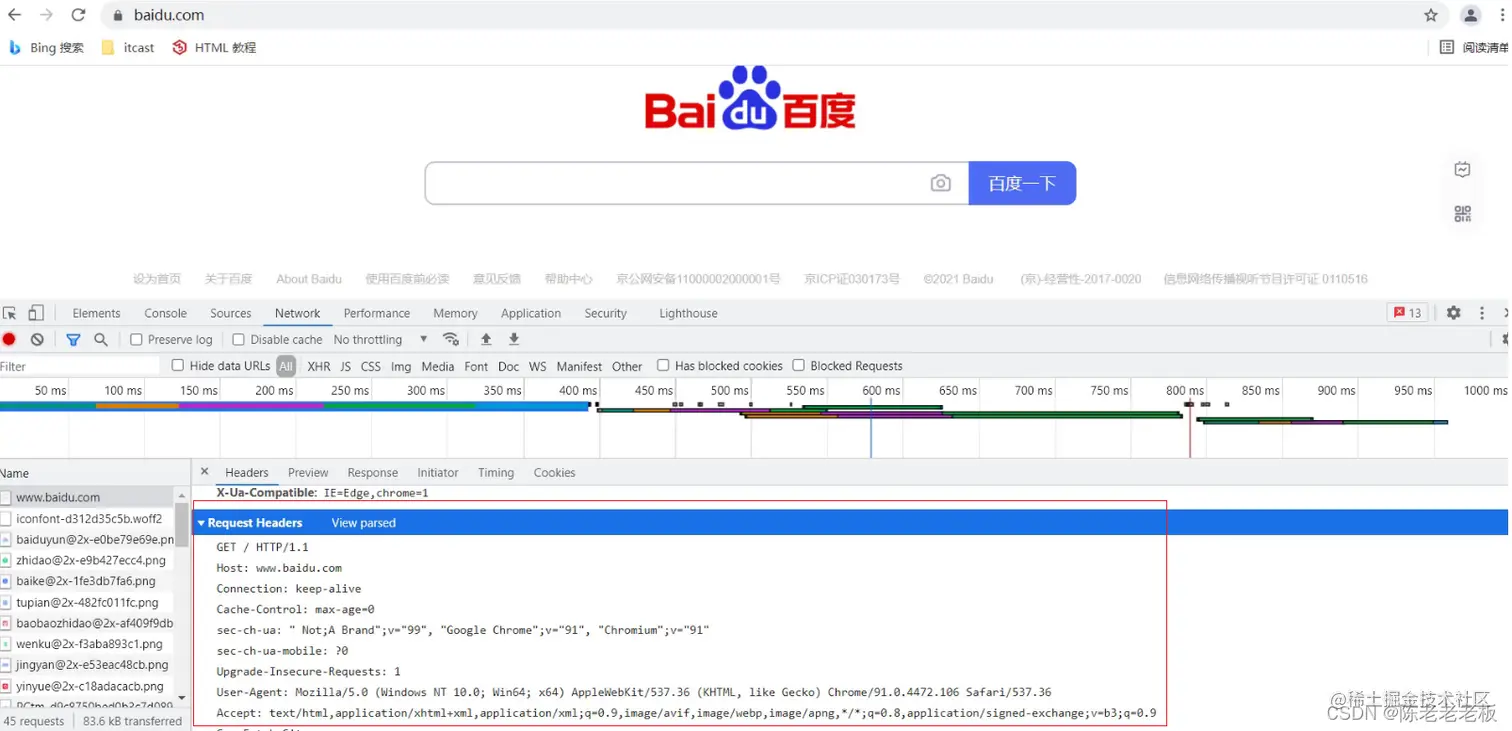Open the Timing tab of request

pyautogui.click(x=496, y=473)
